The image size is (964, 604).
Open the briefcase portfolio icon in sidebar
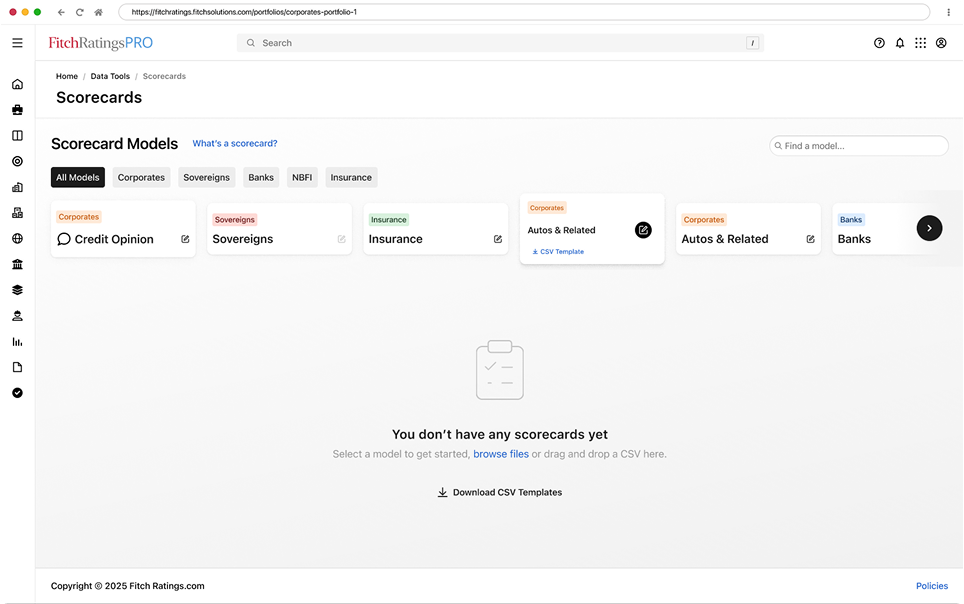tap(17, 110)
